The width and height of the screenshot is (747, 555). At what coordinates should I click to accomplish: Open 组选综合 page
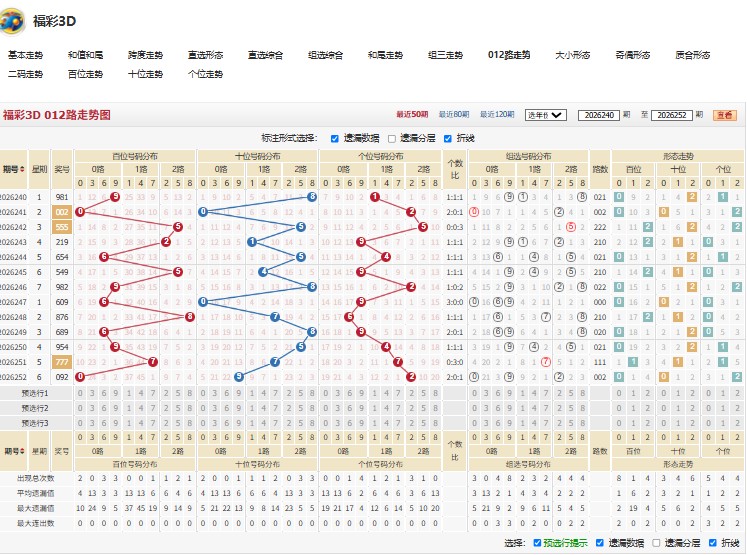[325, 55]
